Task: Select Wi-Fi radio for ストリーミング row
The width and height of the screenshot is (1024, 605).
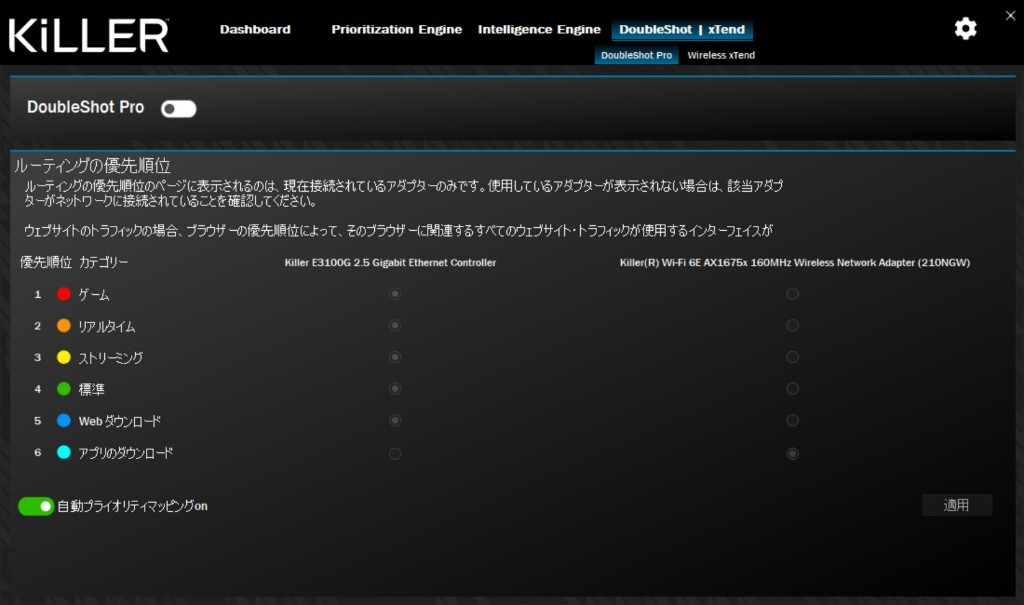Action: (792, 357)
